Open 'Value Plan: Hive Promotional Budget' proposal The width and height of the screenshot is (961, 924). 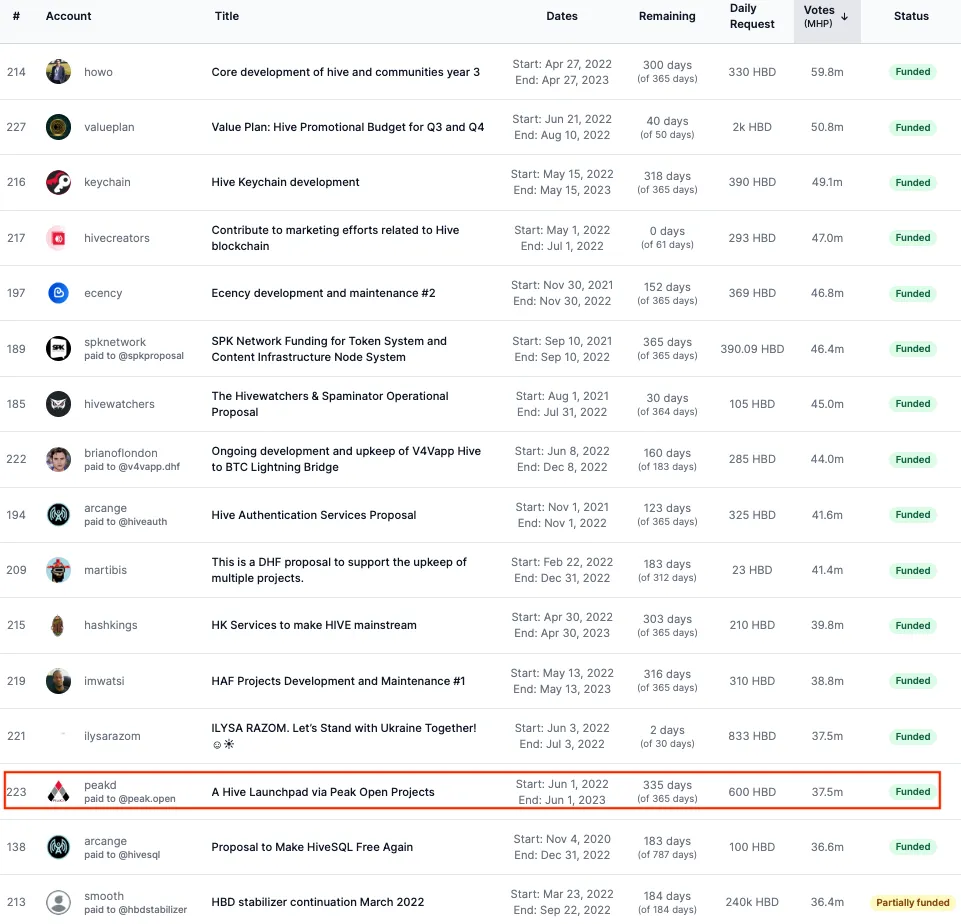348,127
